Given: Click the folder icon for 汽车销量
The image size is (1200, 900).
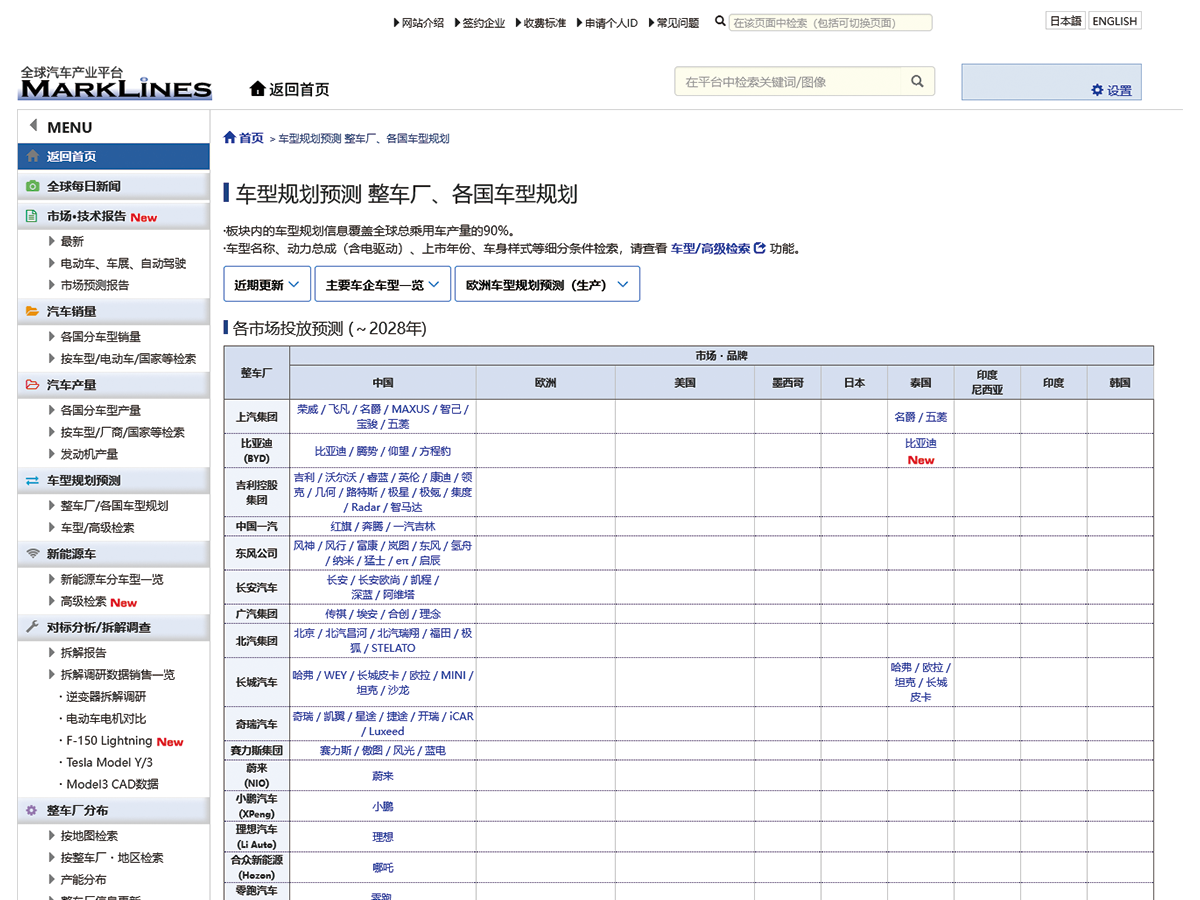Looking at the screenshot, I should [x=32, y=312].
